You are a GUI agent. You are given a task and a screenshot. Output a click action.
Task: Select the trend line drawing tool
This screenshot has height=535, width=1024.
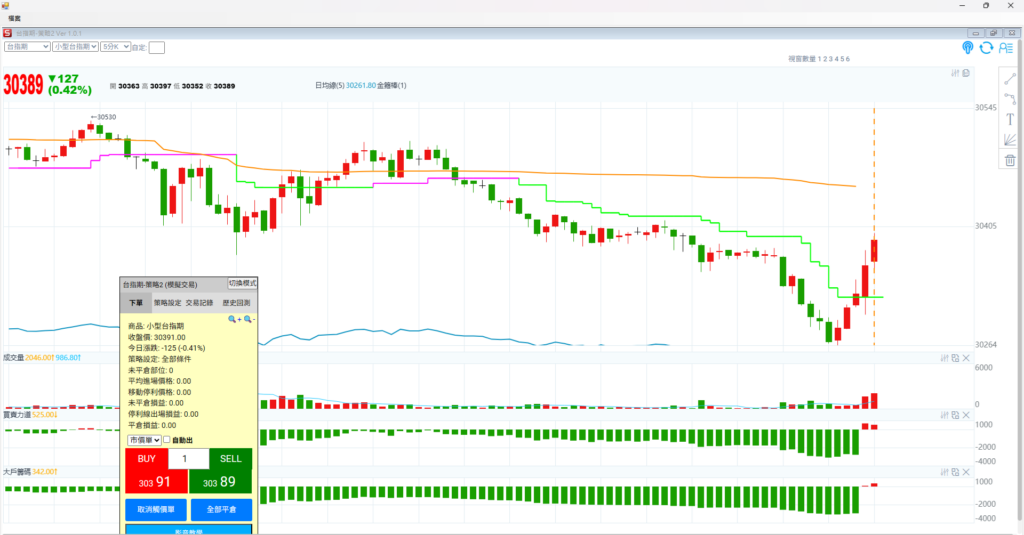(x=1010, y=77)
